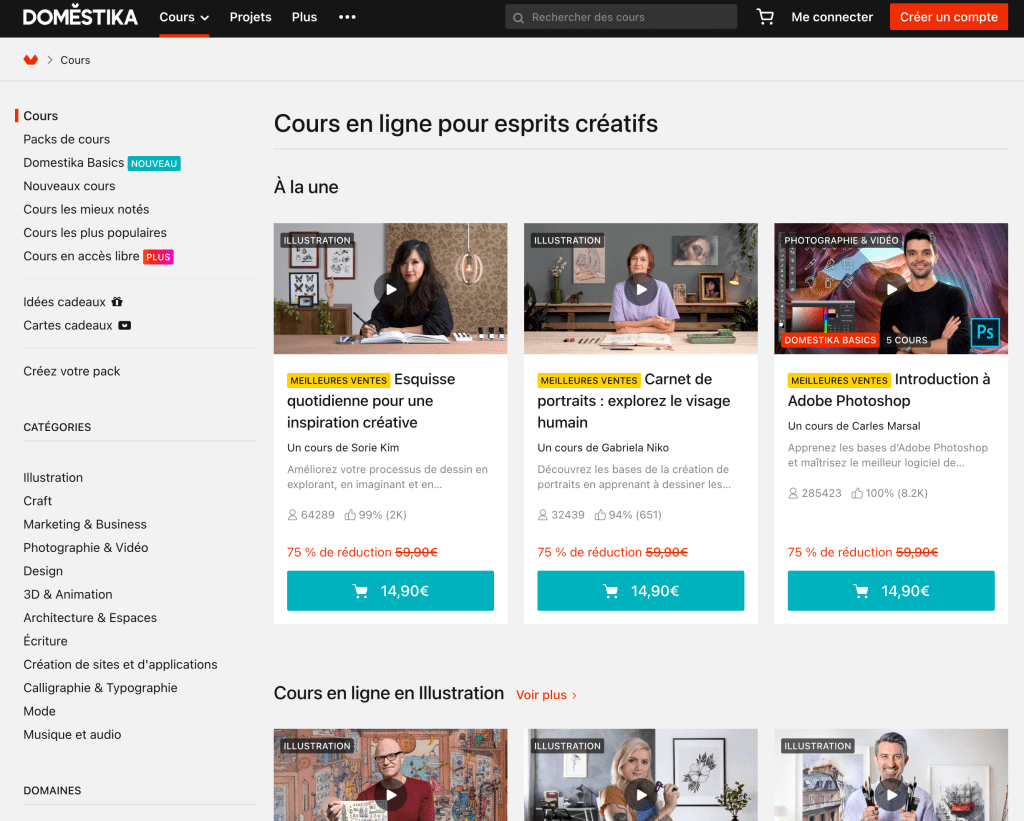Screen dimensions: 1024x821
Task: Open the Domestika Basics sidebar link
Action: coord(74,163)
